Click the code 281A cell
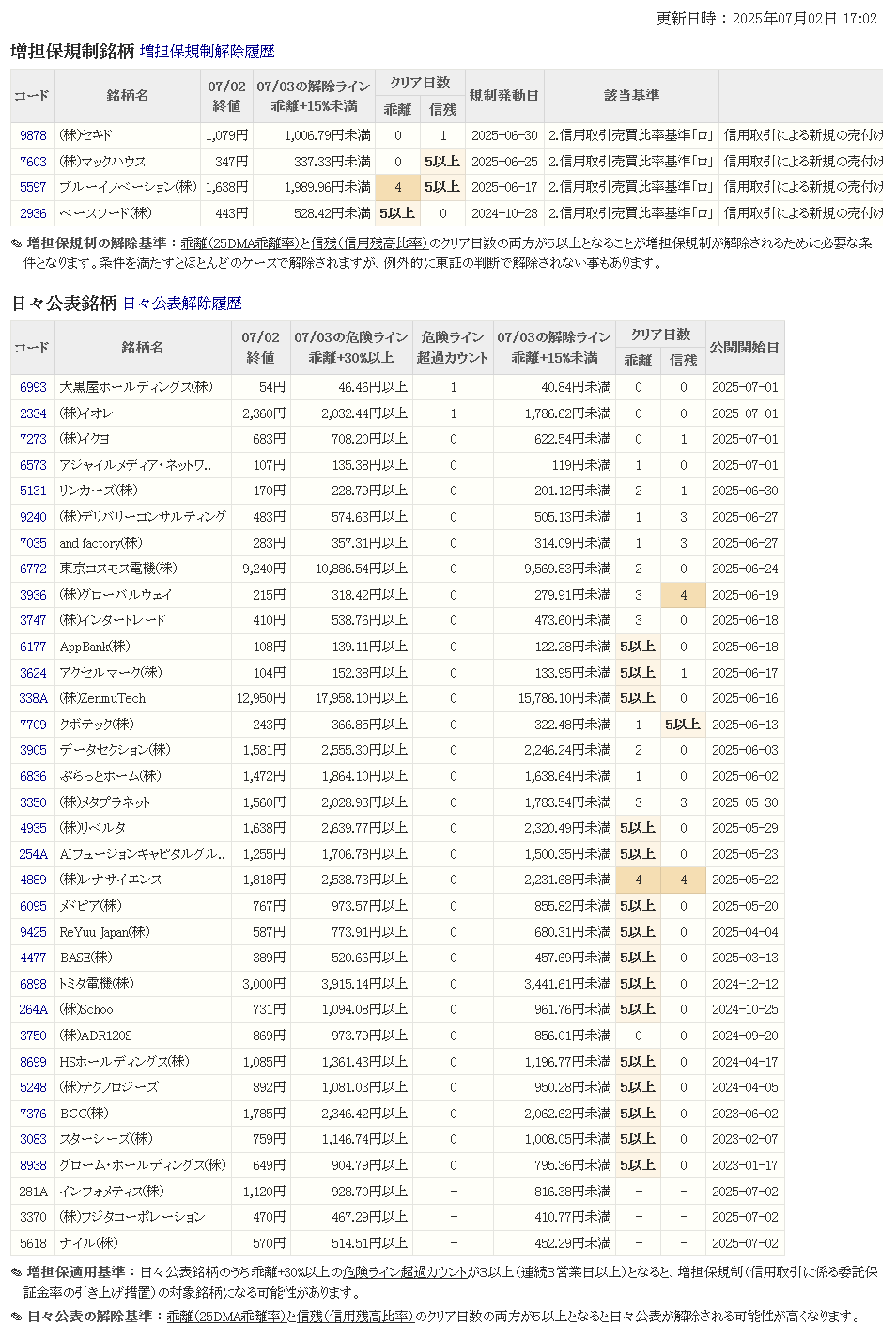The width and height of the screenshot is (896, 1340). click(x=33, y=1192)
